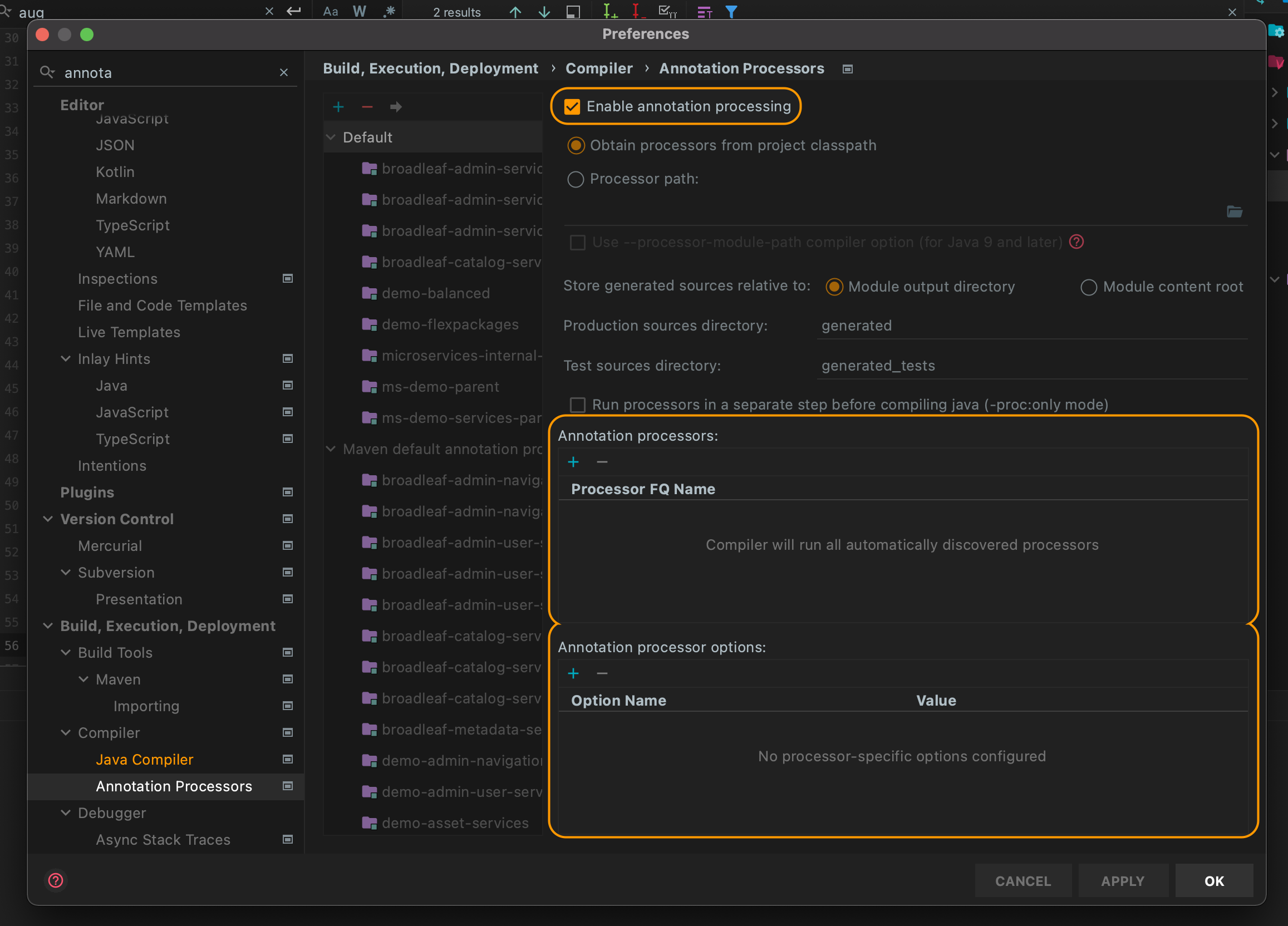Collapse the Default profile group
This screenshot has width=1288, height=926.
pyautogui.click(x=331, y=137)
